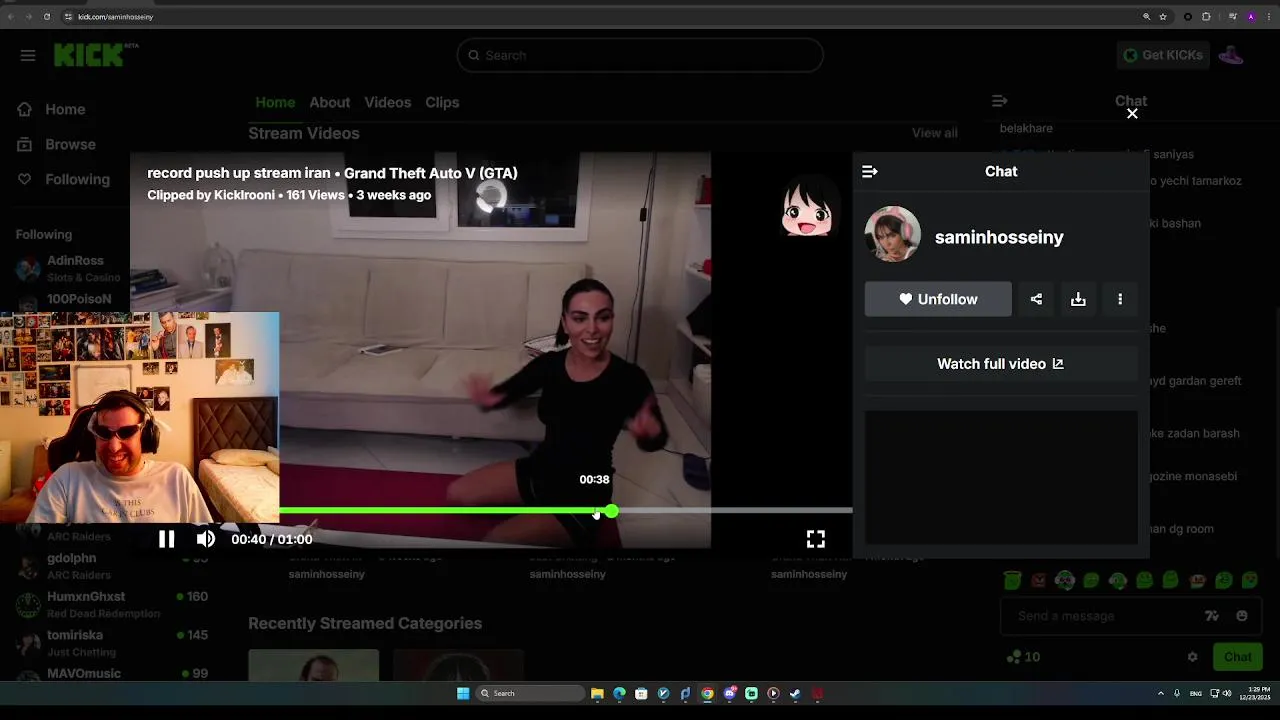Open Chrome media control icon
Screen dimensions: 1280x720
pos(1233,17)
